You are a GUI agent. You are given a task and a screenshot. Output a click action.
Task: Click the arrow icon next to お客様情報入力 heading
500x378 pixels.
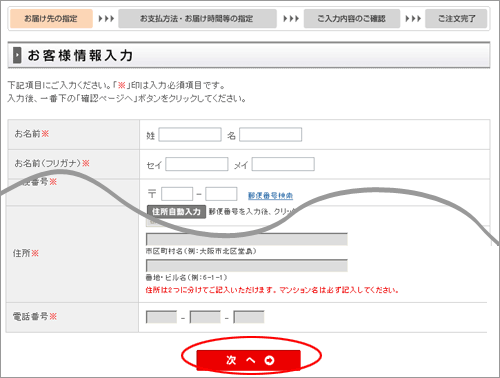17,55
